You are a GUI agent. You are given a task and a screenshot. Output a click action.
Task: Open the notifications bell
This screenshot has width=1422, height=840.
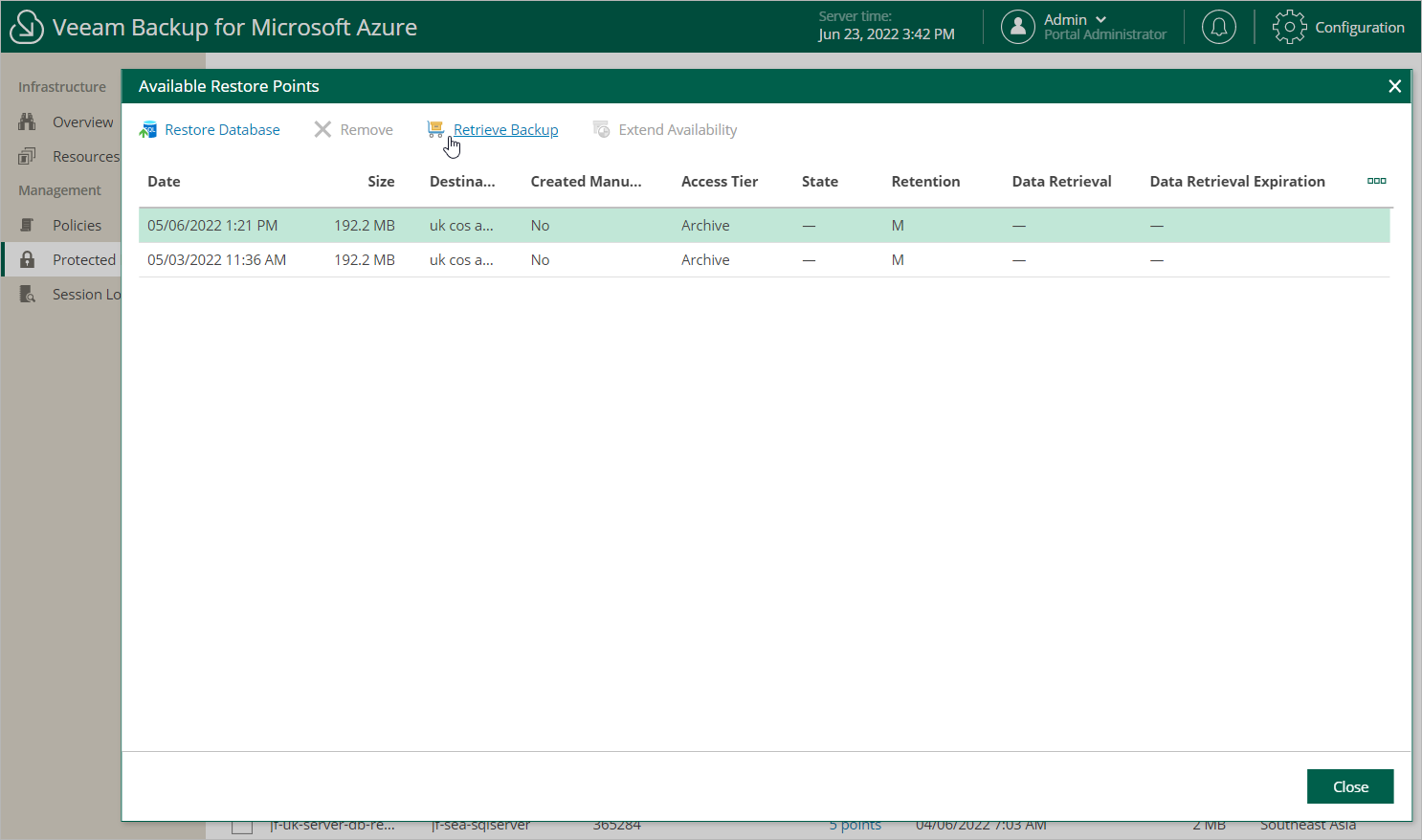tap(1218, 27)
